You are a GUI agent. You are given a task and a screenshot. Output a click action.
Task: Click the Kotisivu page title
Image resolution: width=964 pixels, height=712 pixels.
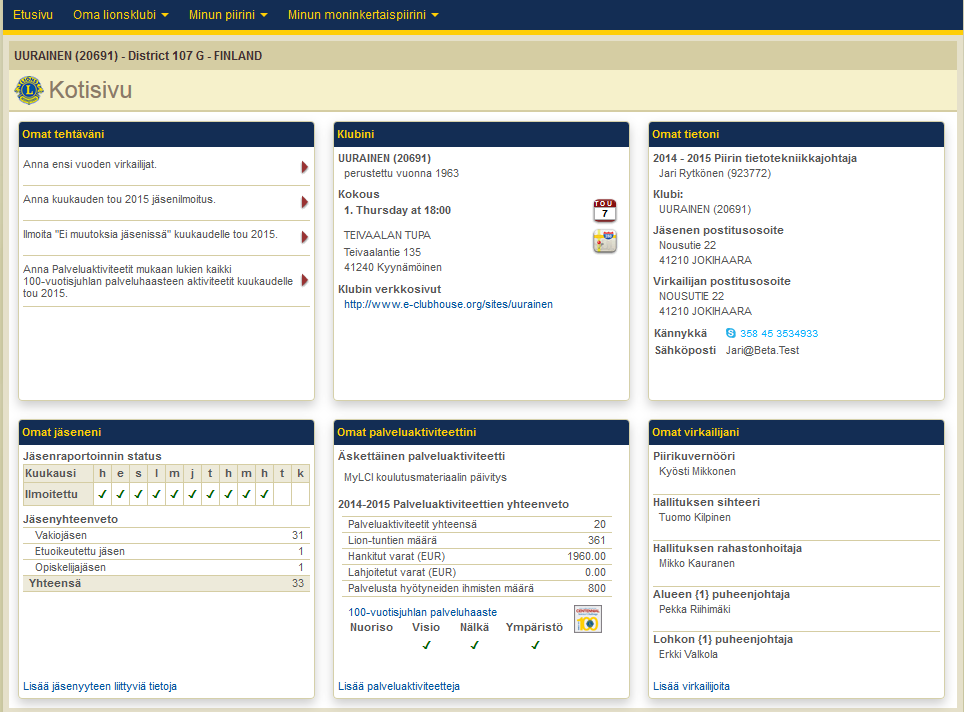90,90
